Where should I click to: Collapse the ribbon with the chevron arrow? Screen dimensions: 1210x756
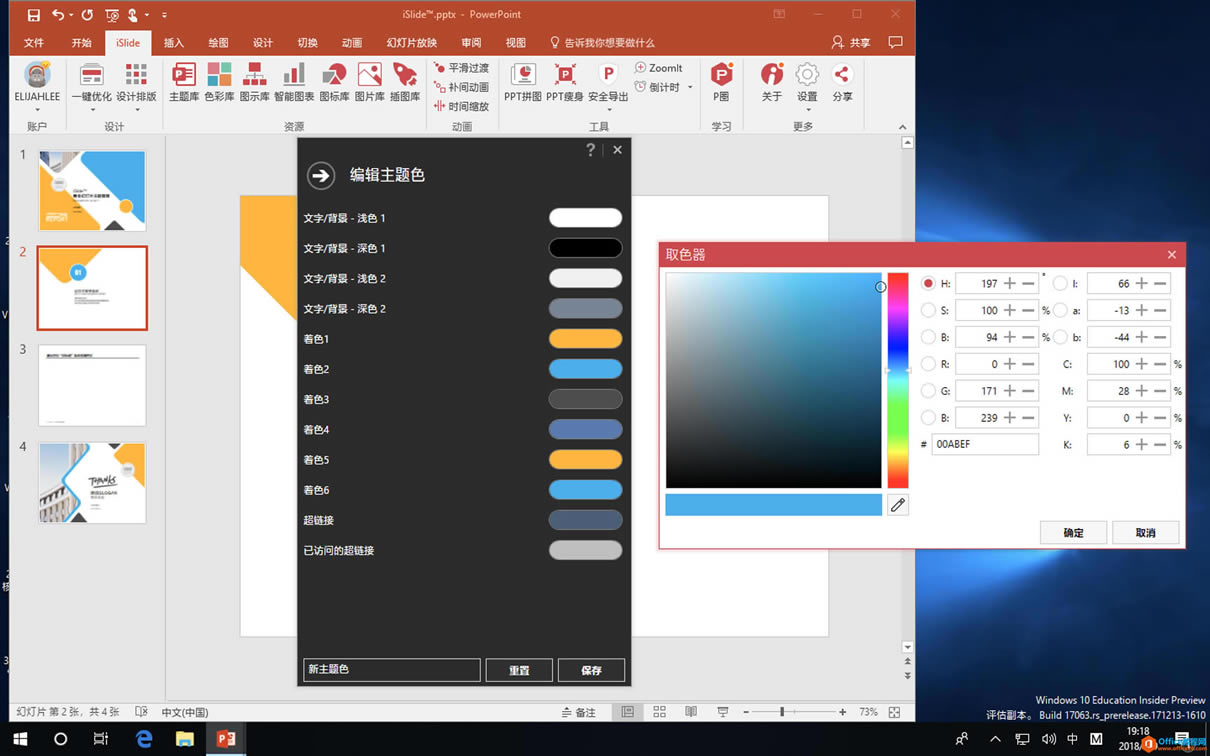[x=902, y=127]
